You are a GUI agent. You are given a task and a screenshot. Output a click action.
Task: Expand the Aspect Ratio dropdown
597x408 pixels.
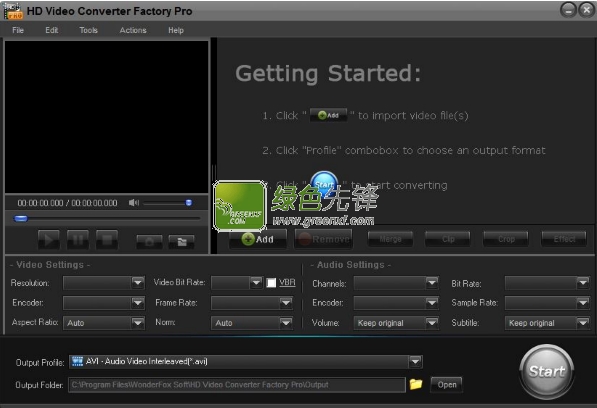(x=137, y=323)
